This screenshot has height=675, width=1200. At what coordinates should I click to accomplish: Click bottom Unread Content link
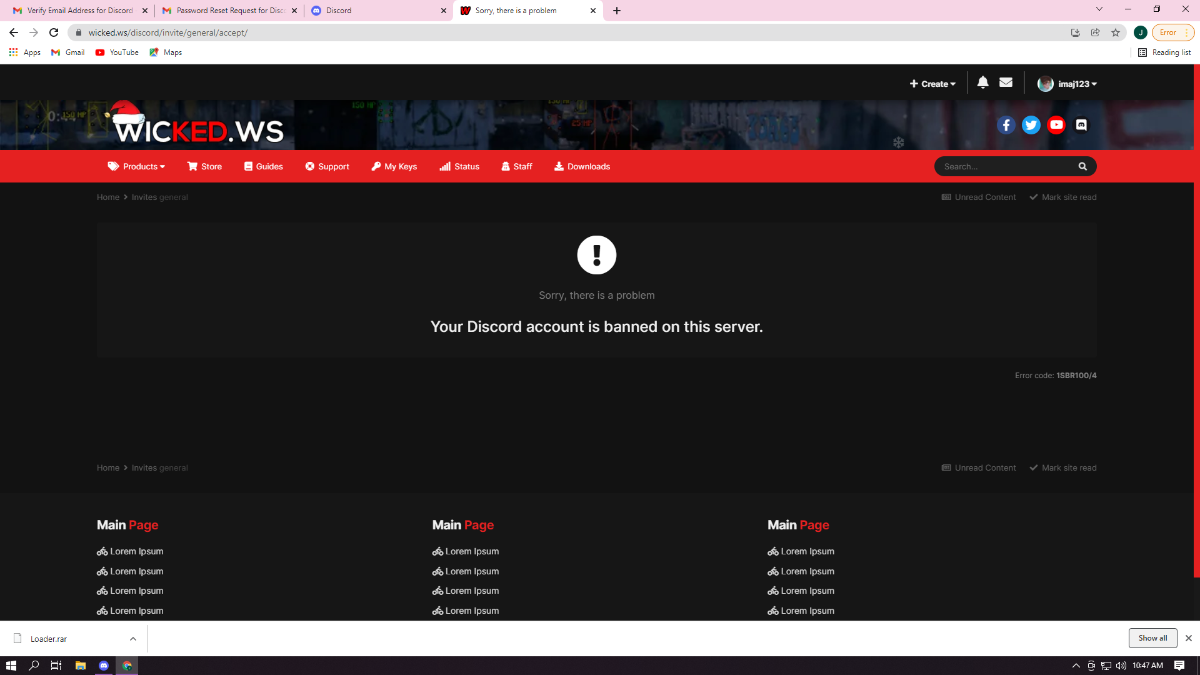point(978,468)
